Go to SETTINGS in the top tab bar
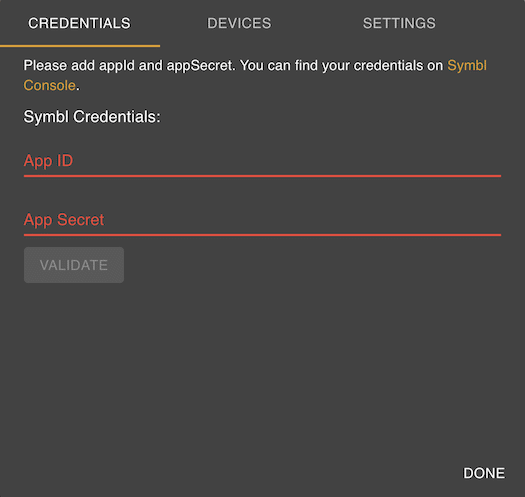 coord(399,23)
